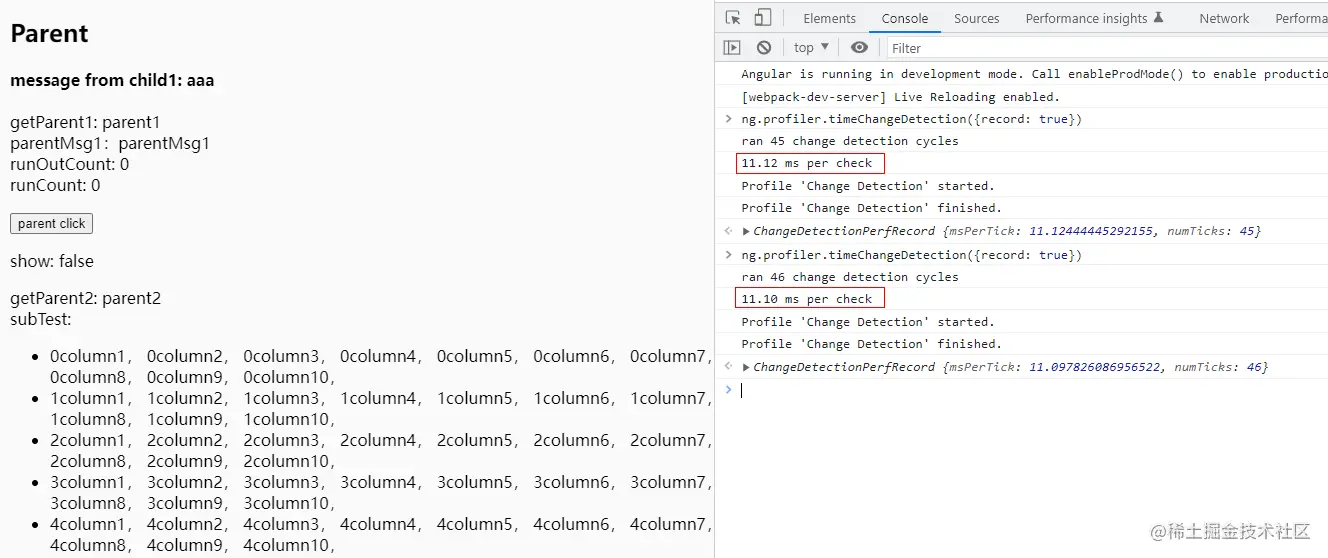Focus the console Filter input field

coord(1105,48)
